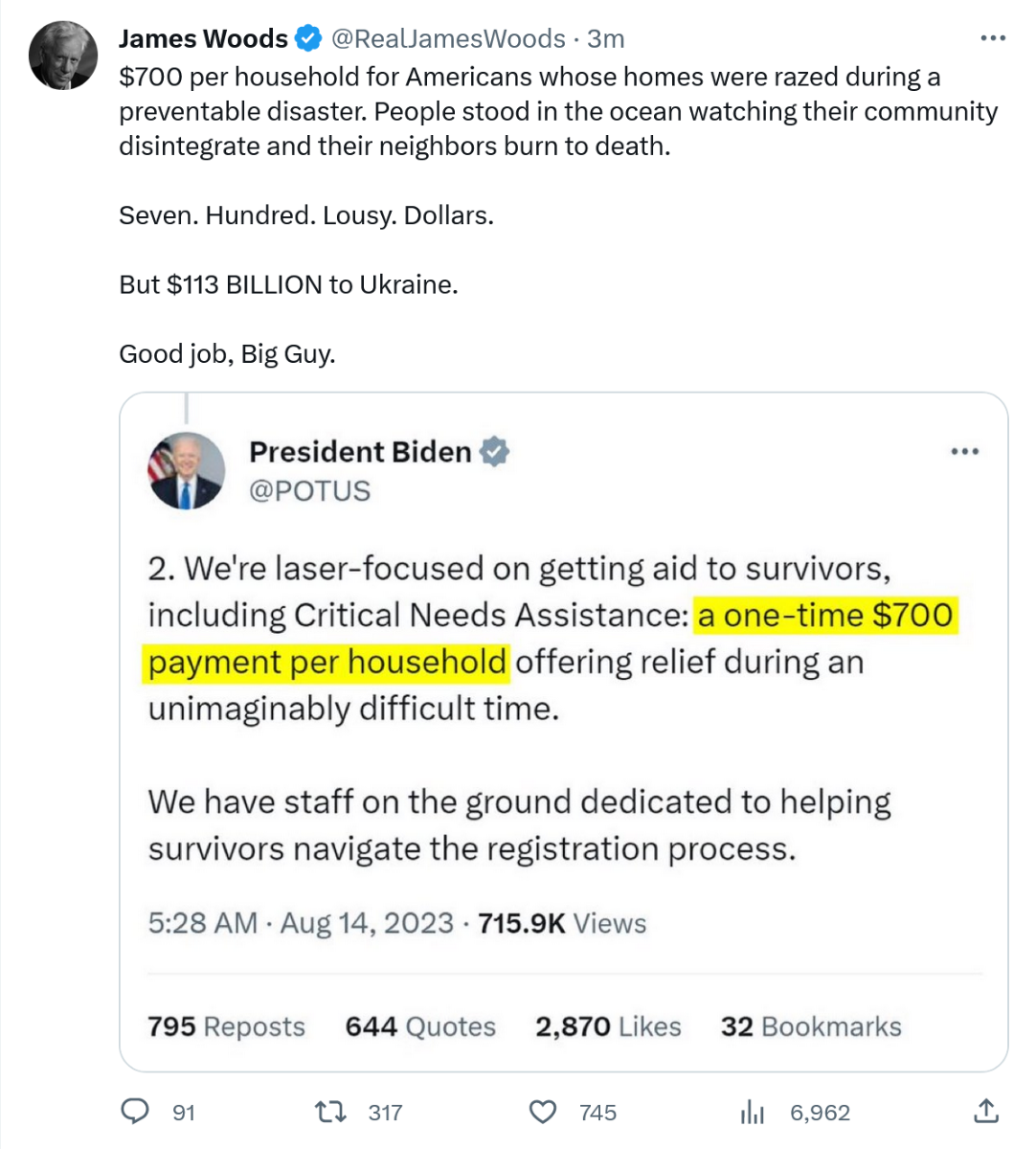Click the share upload icon
The height and width of the screenshot is (1149, 1036).
coord(986,1111)
